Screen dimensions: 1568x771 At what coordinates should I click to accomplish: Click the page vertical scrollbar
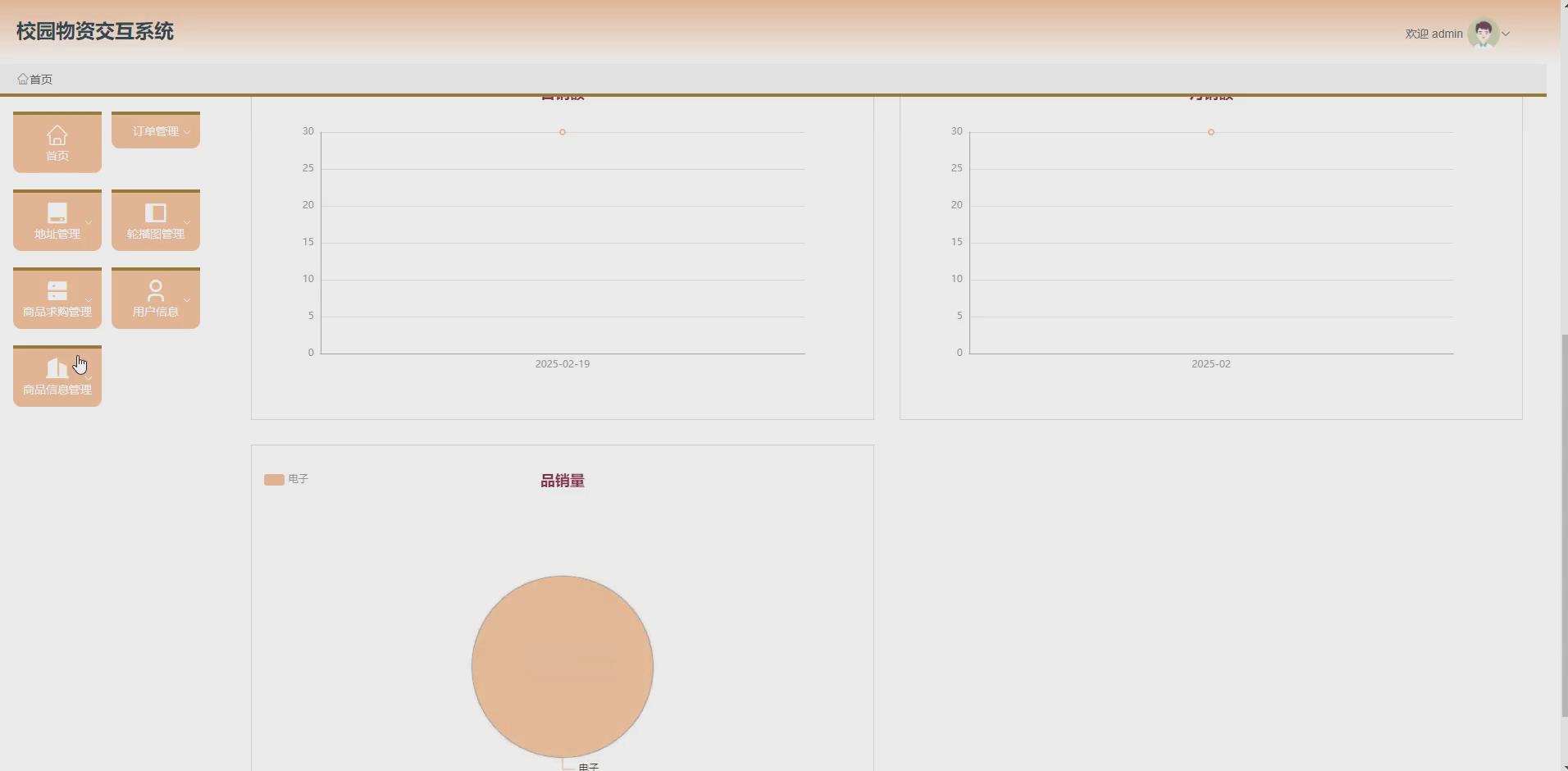tap(1563, 525)
